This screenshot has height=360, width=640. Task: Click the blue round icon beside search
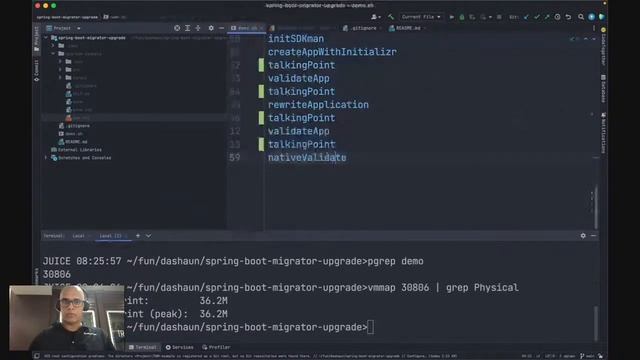coord(591,17)
